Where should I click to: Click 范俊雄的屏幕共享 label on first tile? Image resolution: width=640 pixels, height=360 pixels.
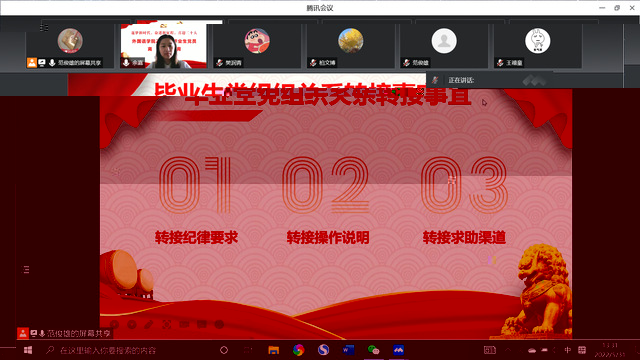pos(79,63)
